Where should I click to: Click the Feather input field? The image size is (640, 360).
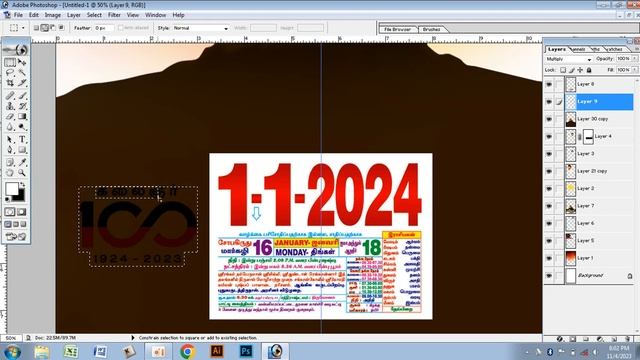tap(103, 28)
